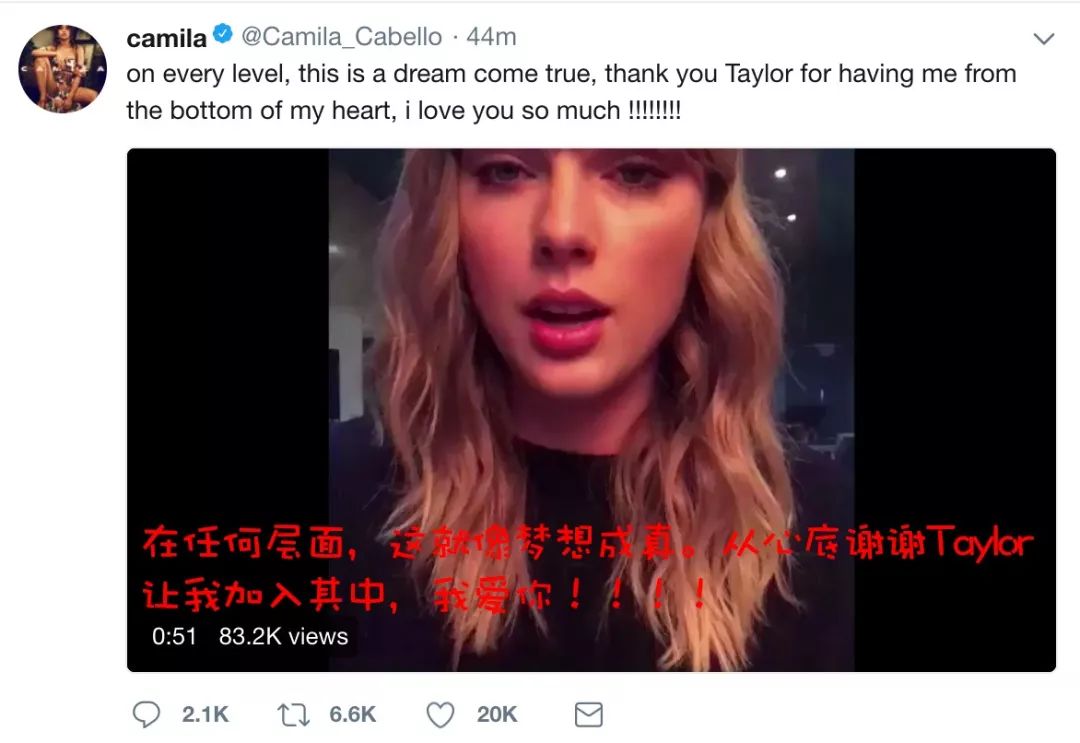Open the 44m timestamp link
Image resolution: width=1080 pixels, height=743 pixels.
click(x=491, y=36)
